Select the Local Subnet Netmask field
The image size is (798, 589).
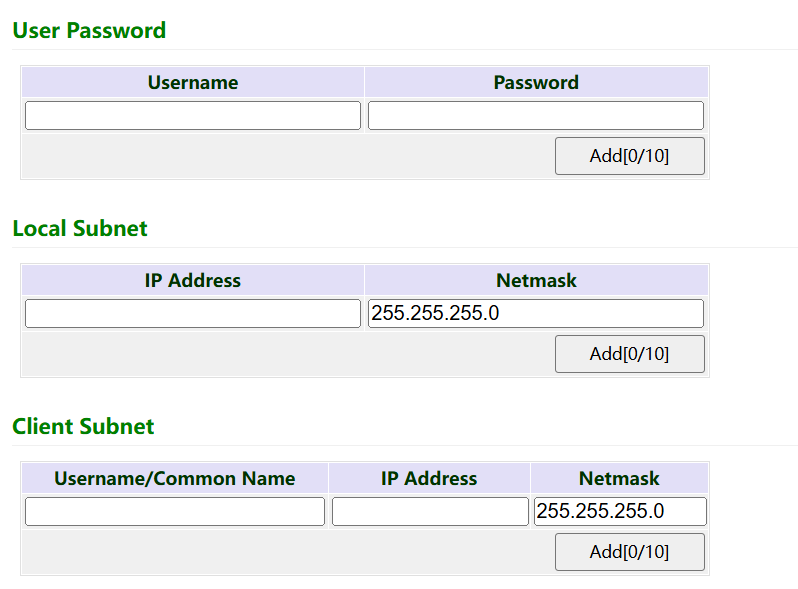pos(535,313)
